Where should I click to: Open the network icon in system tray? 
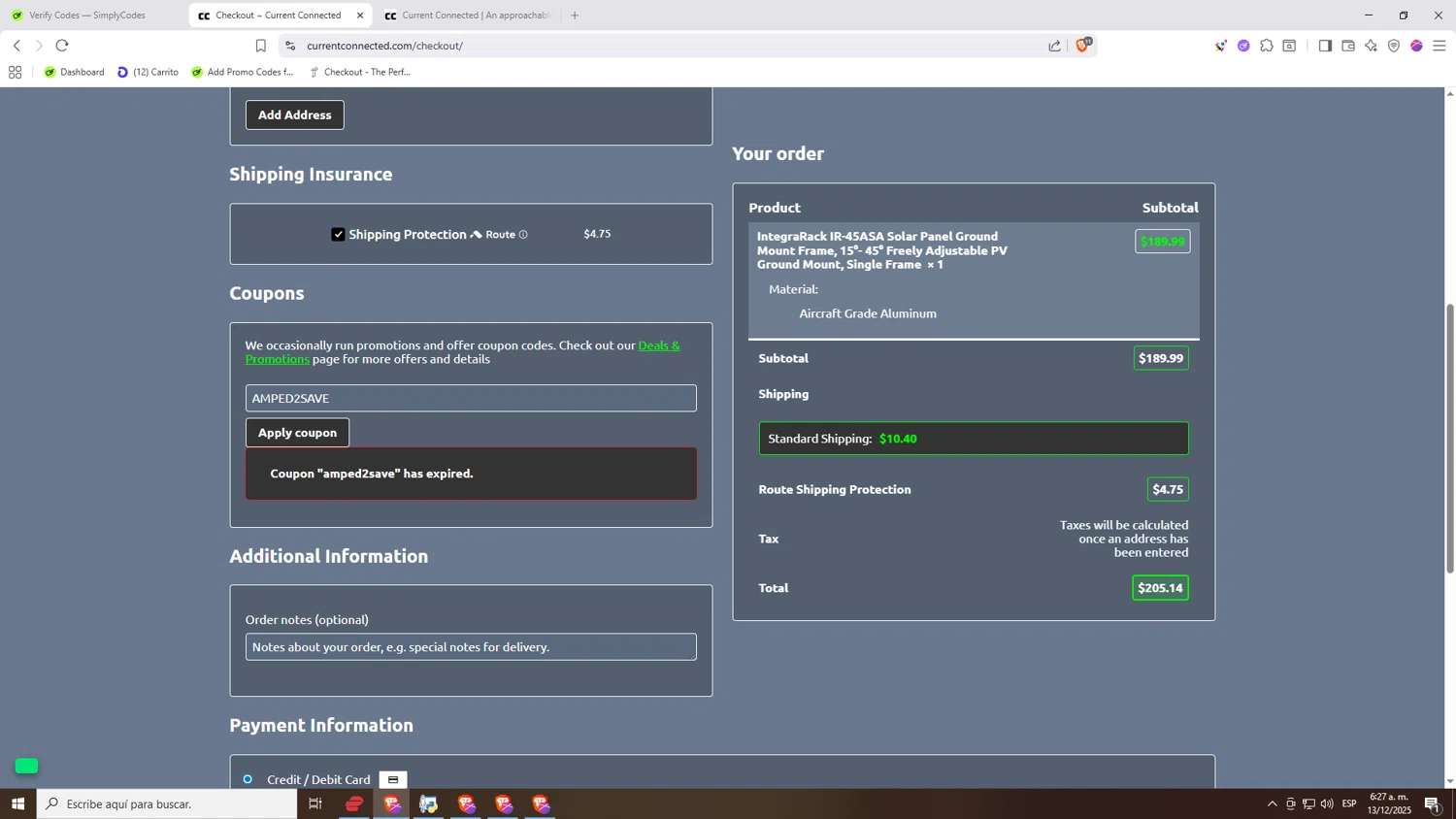(x=1308, y=803)
